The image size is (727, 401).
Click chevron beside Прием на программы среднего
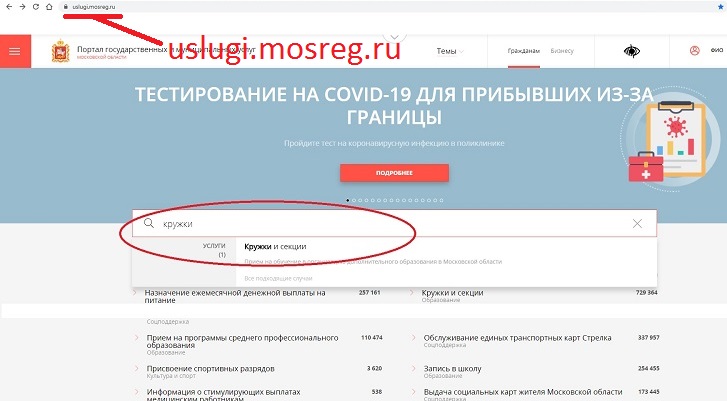tap(136, 337)
